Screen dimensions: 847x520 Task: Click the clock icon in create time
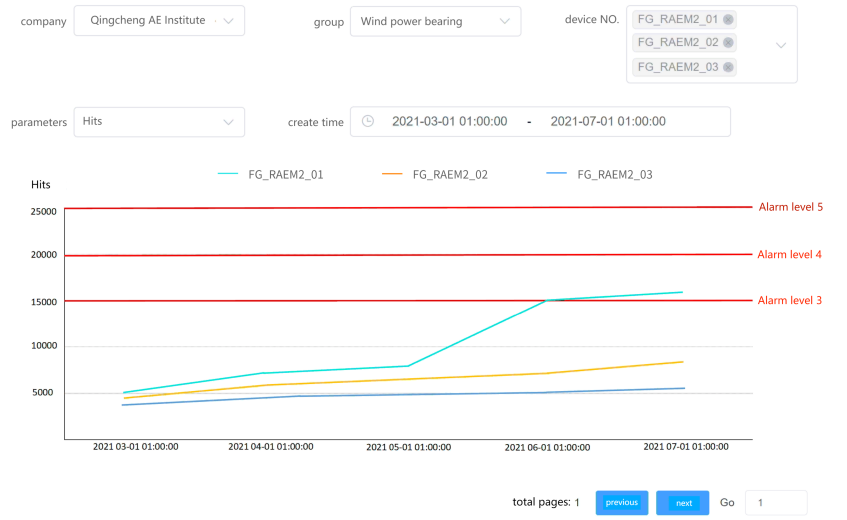pyautogui.click(x=367, y=121)
